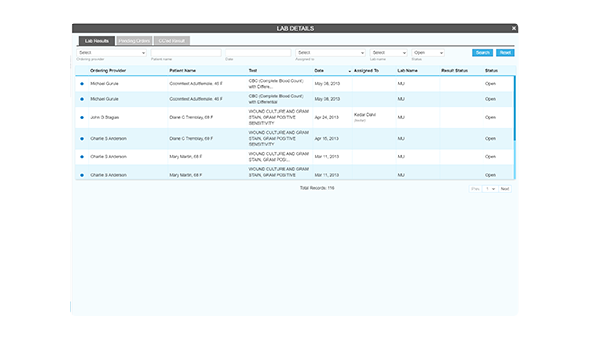Sort by the Ordering Provider column header
Image resolution: width=590 pixels, height=360 pixels.
click(108, 70)
